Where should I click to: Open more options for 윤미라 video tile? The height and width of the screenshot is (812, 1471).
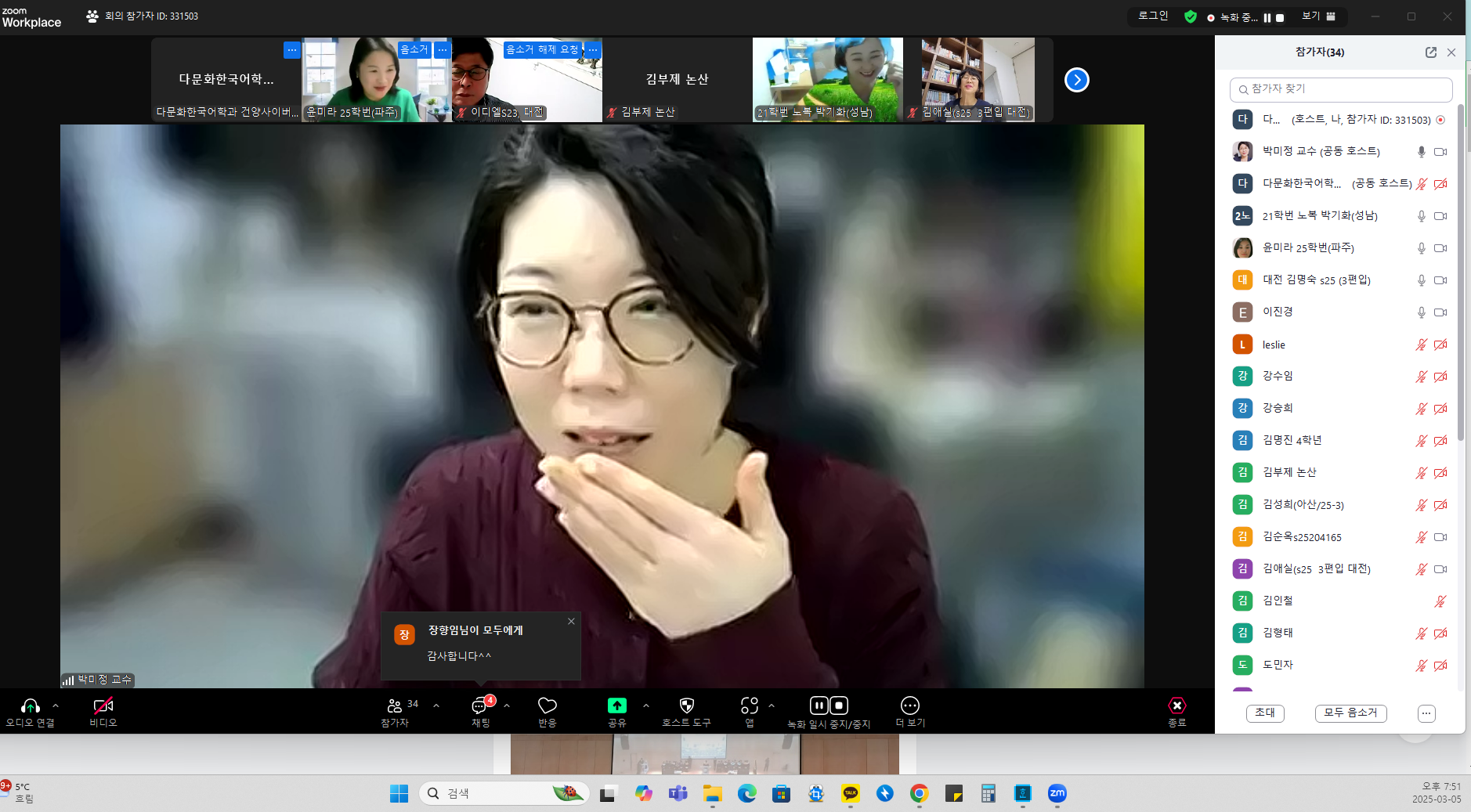443,49
